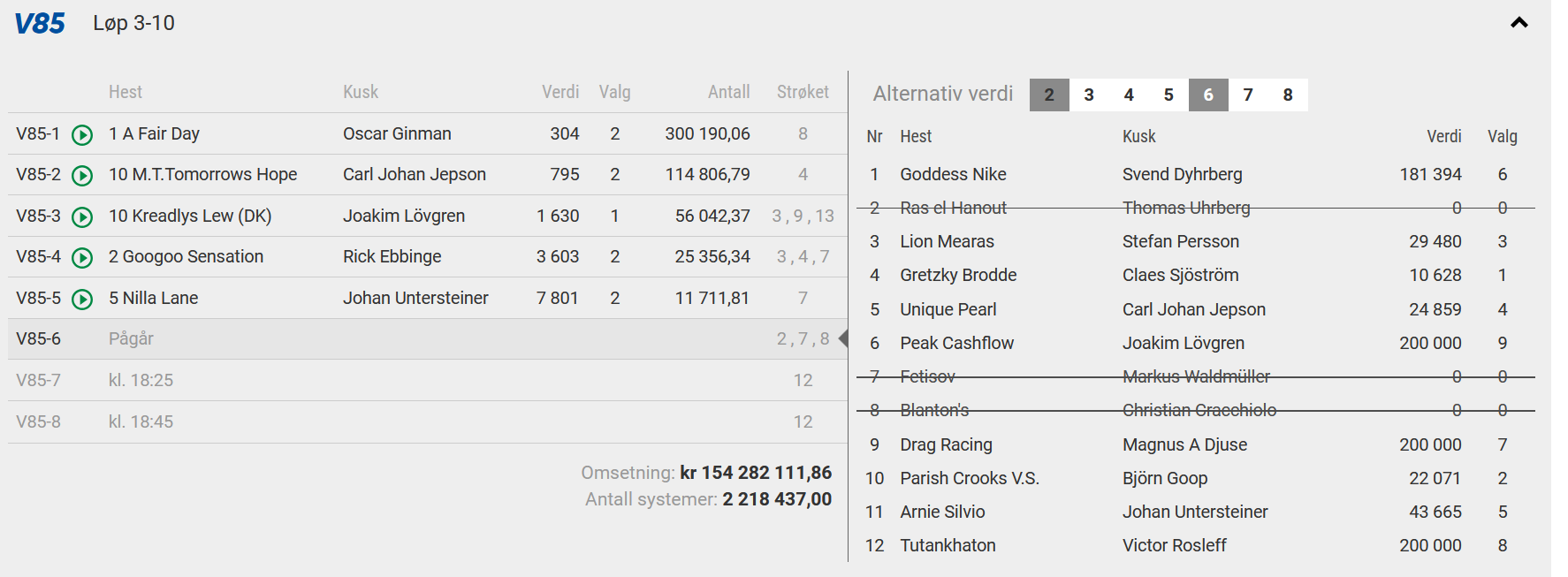Play the V85-3 race replay
This screenshot has height=577, width=1568.
(x=82, y=216)
